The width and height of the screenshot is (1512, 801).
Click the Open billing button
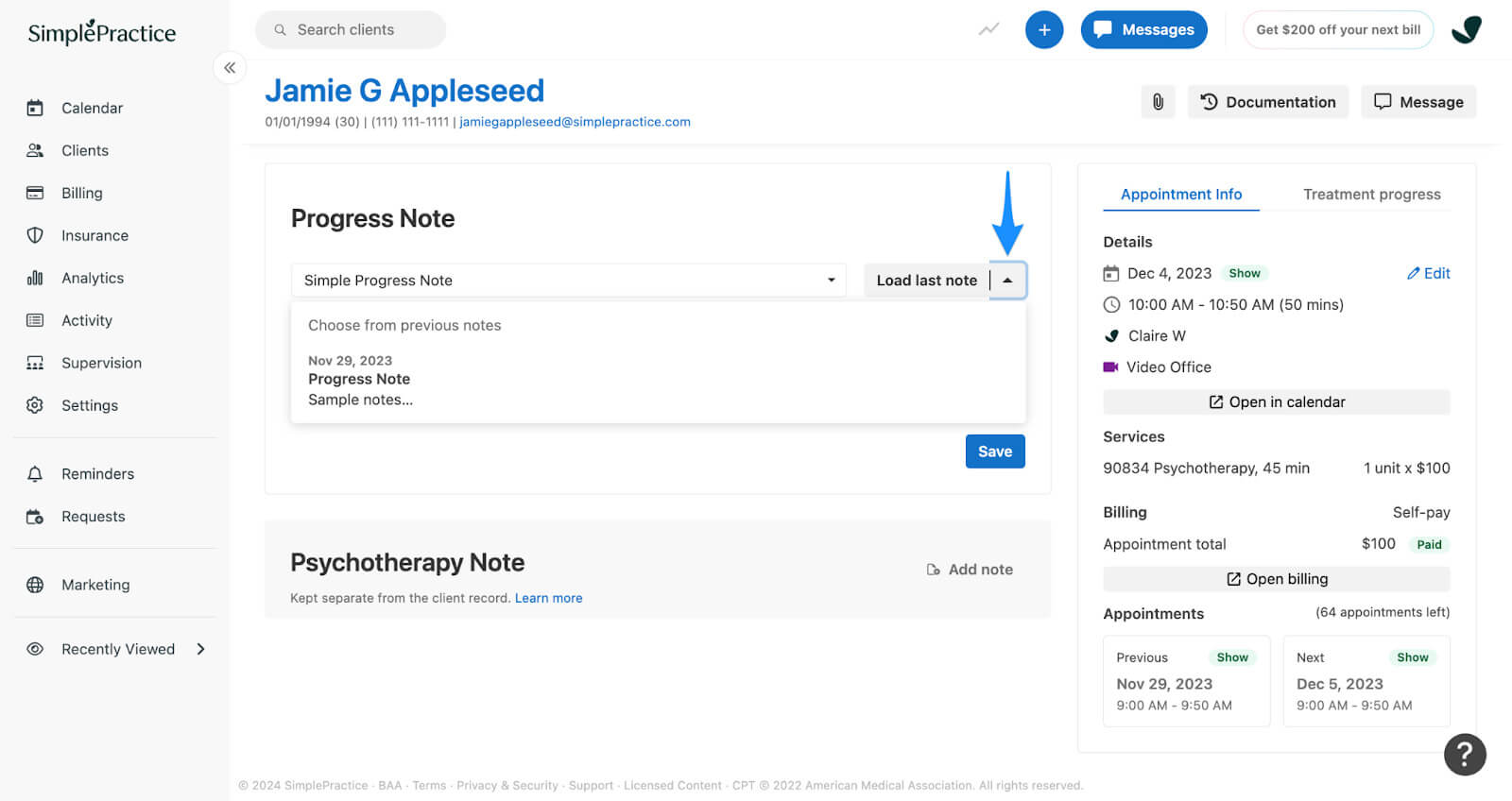pos(1277,579)
